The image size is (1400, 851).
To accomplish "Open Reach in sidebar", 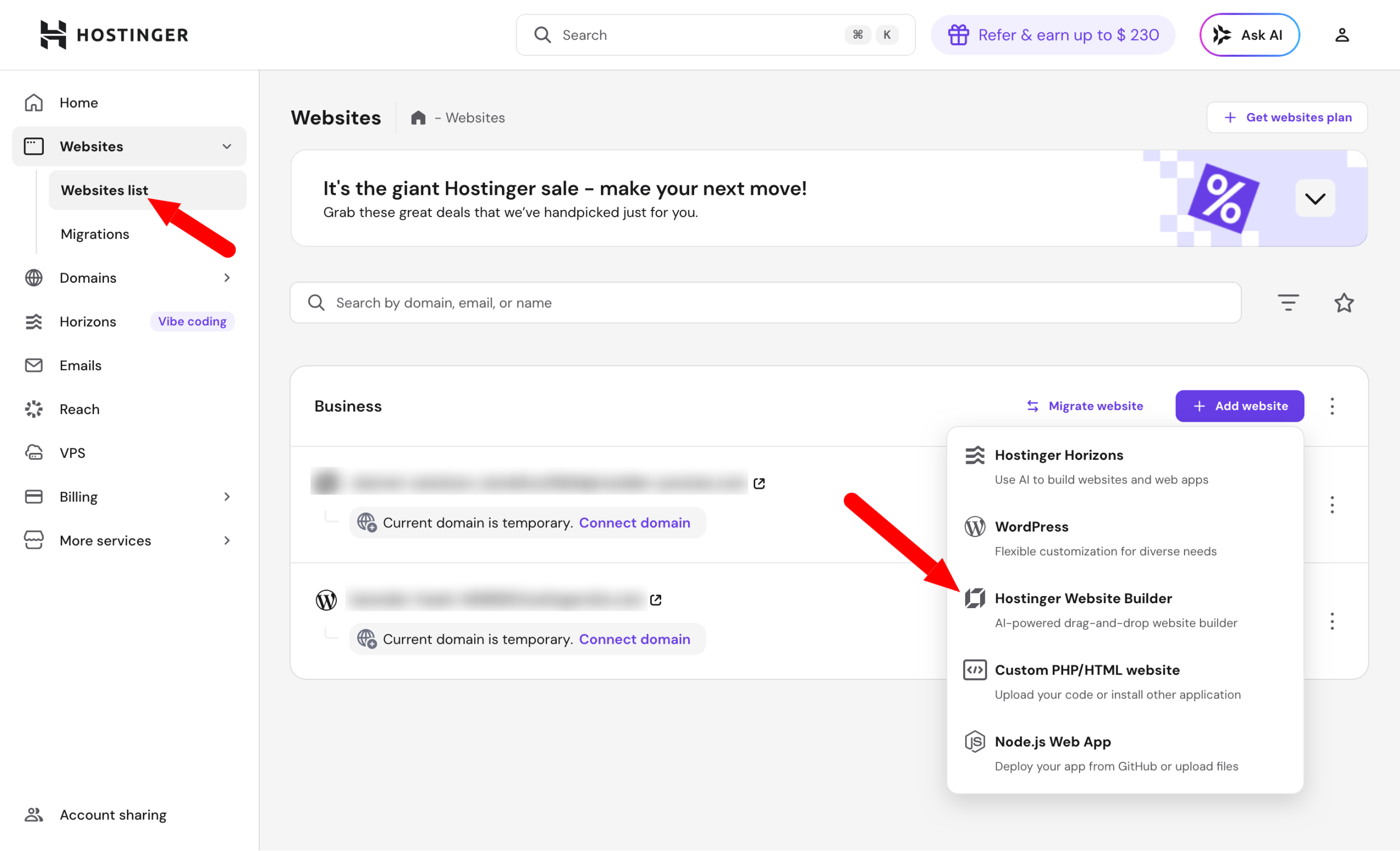I will [130, 409].
